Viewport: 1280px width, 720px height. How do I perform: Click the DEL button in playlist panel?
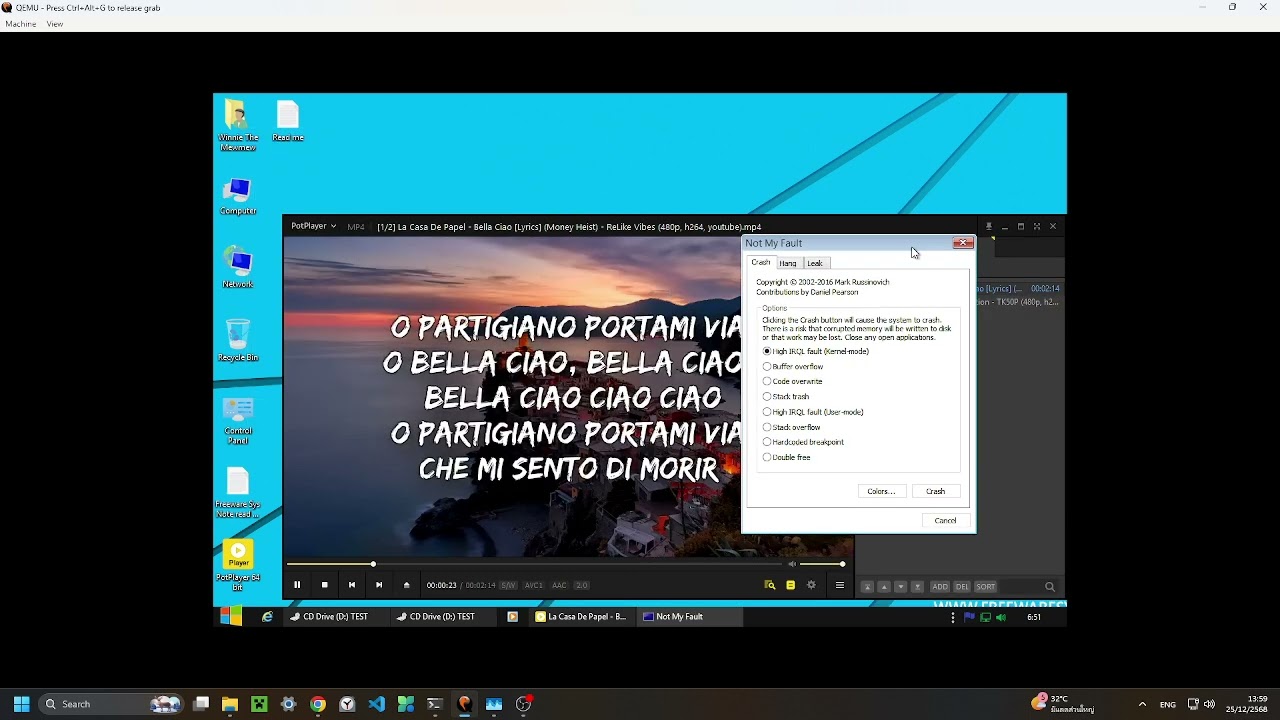point(962,587)
